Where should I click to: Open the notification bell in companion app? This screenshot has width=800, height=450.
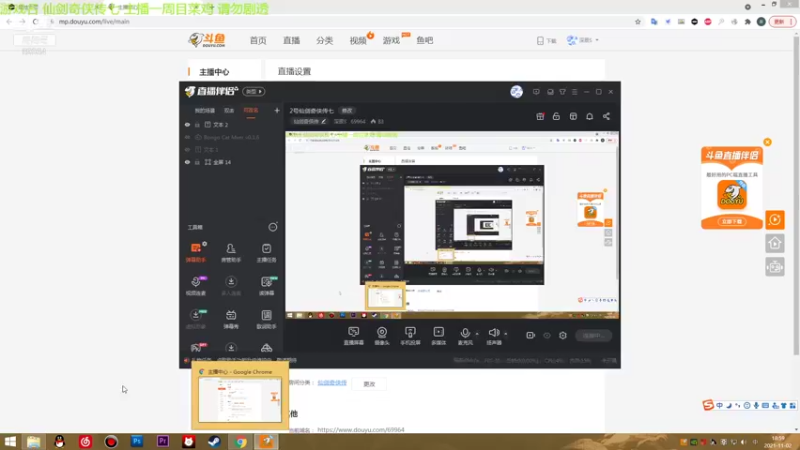pyautogui.click(x=589, y=116)
